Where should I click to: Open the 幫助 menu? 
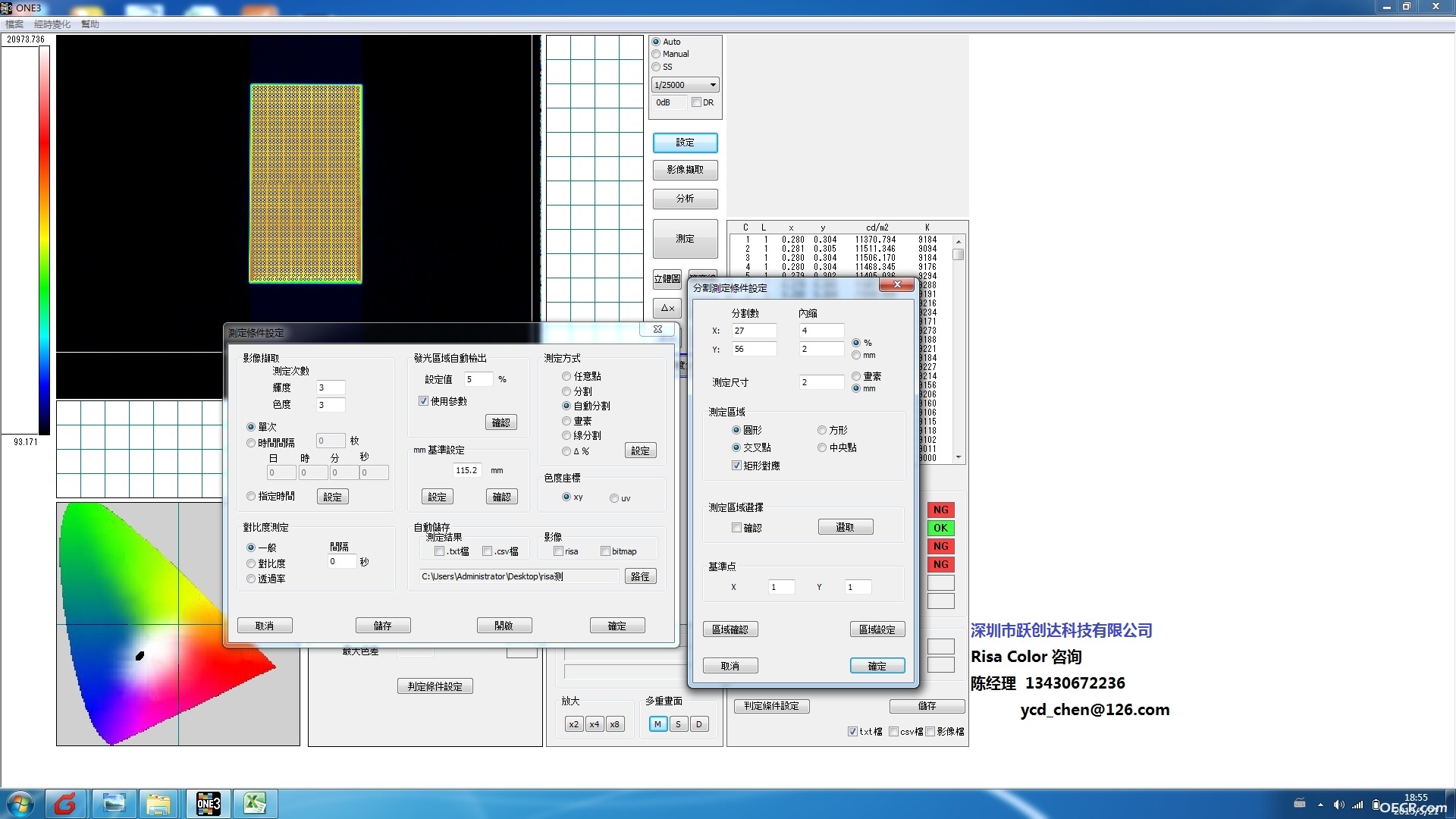pyautogui.click(x=90, y=24)
